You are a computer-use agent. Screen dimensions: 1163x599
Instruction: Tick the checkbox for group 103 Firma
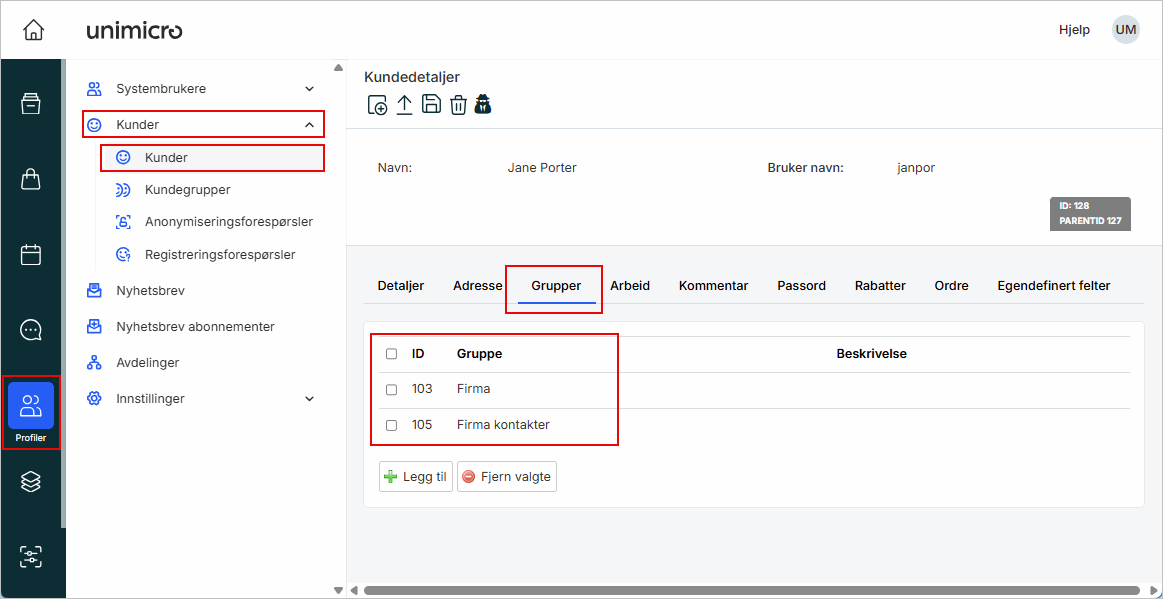[x=392, y=390]
